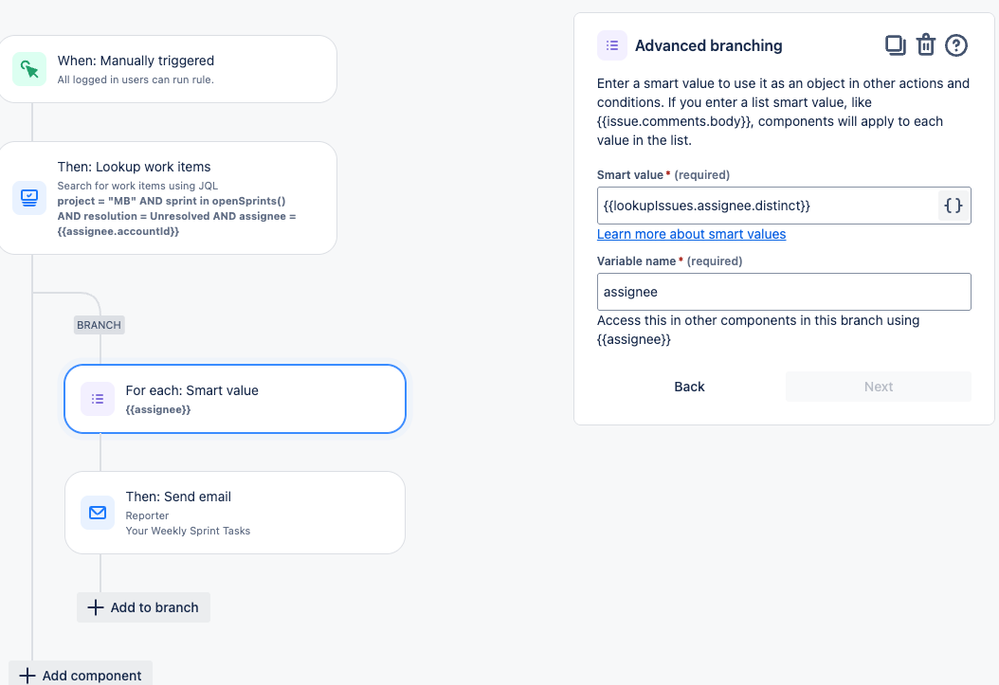Click the manual trigger cursor icon
Image resolution: width=999 pixels, height=685 pixels.
29,69
